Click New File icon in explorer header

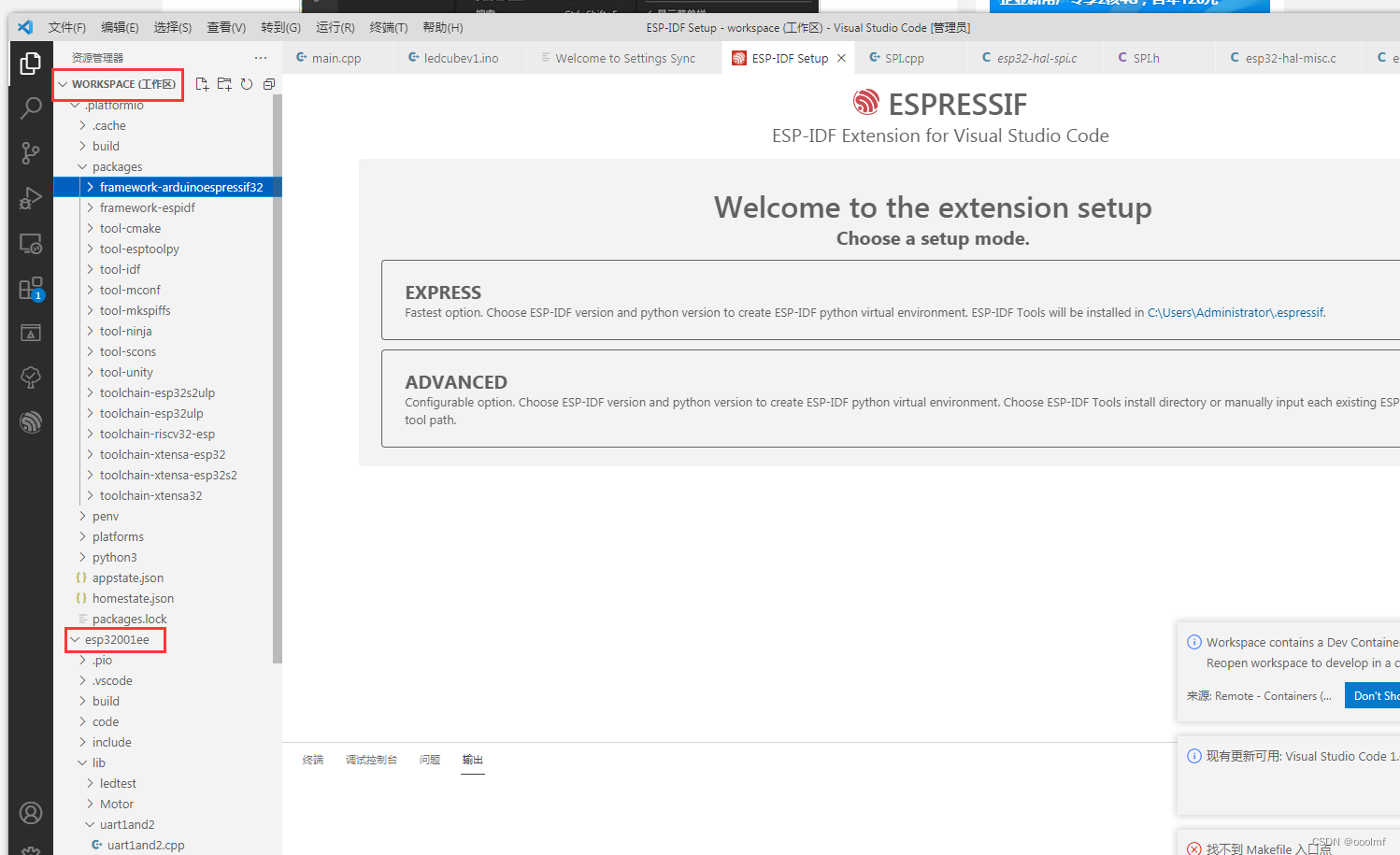pyautogui.click(x=202, y=84)
